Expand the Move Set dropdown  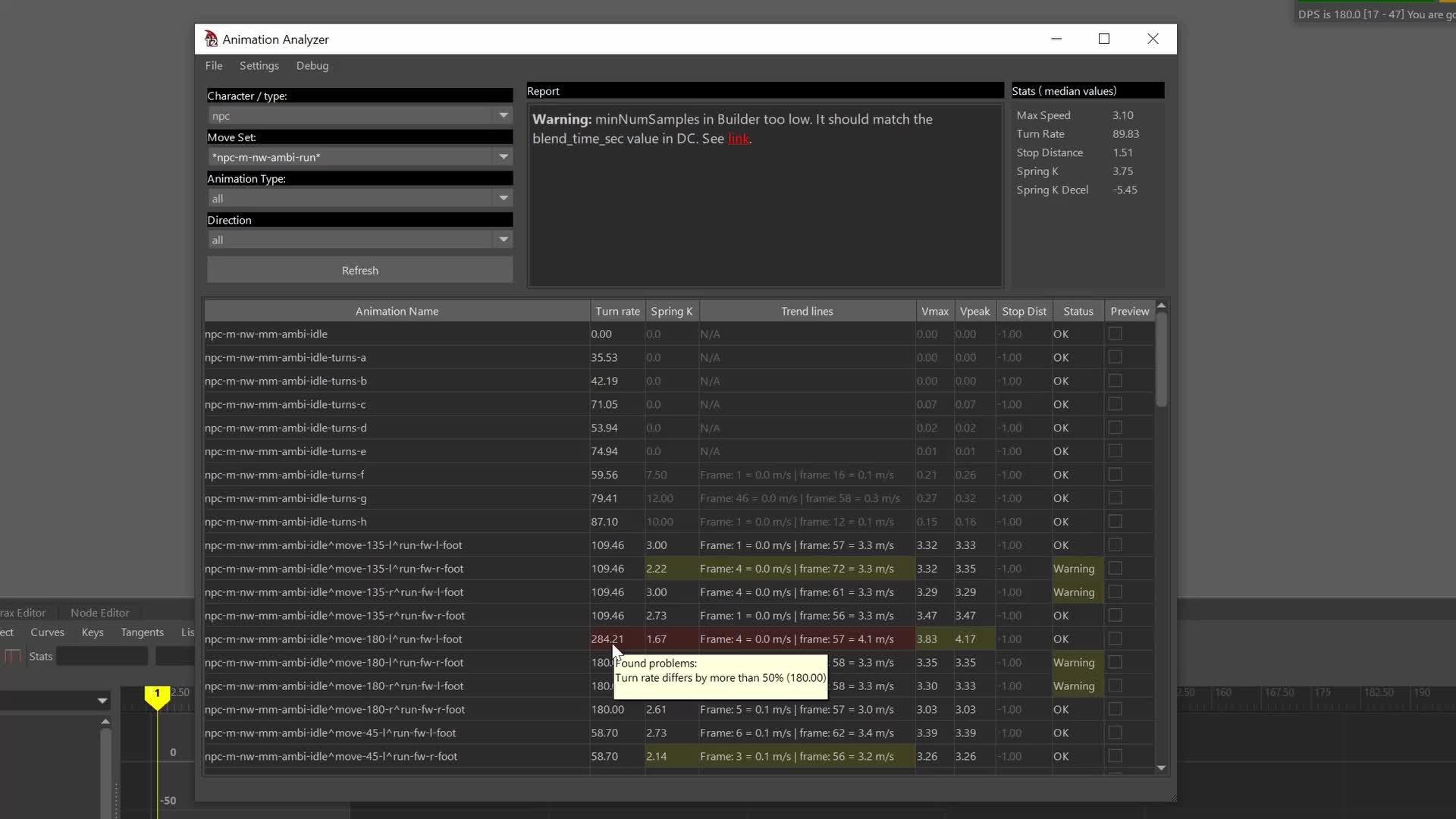[503, 157]
